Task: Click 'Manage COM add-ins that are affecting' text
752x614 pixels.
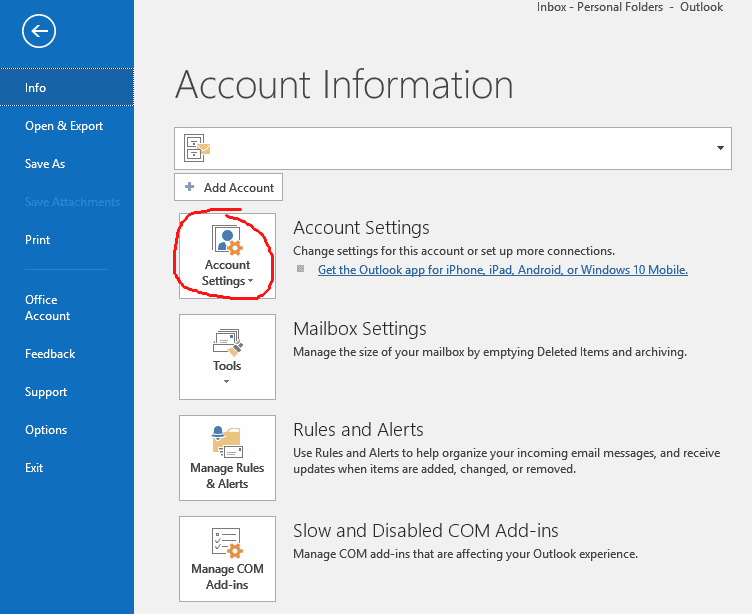Action: point(465,554)
